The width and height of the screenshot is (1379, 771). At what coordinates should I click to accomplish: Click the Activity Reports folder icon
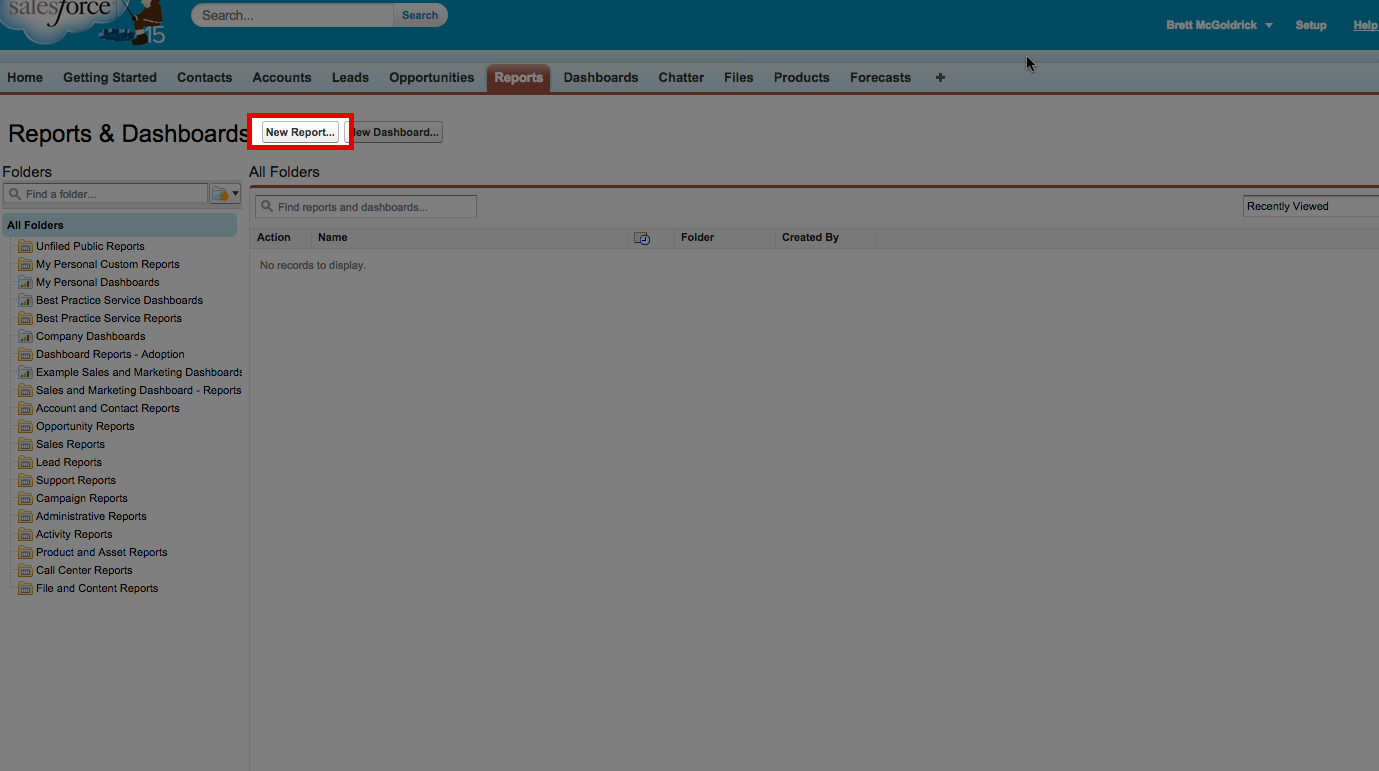click(26, 534)
